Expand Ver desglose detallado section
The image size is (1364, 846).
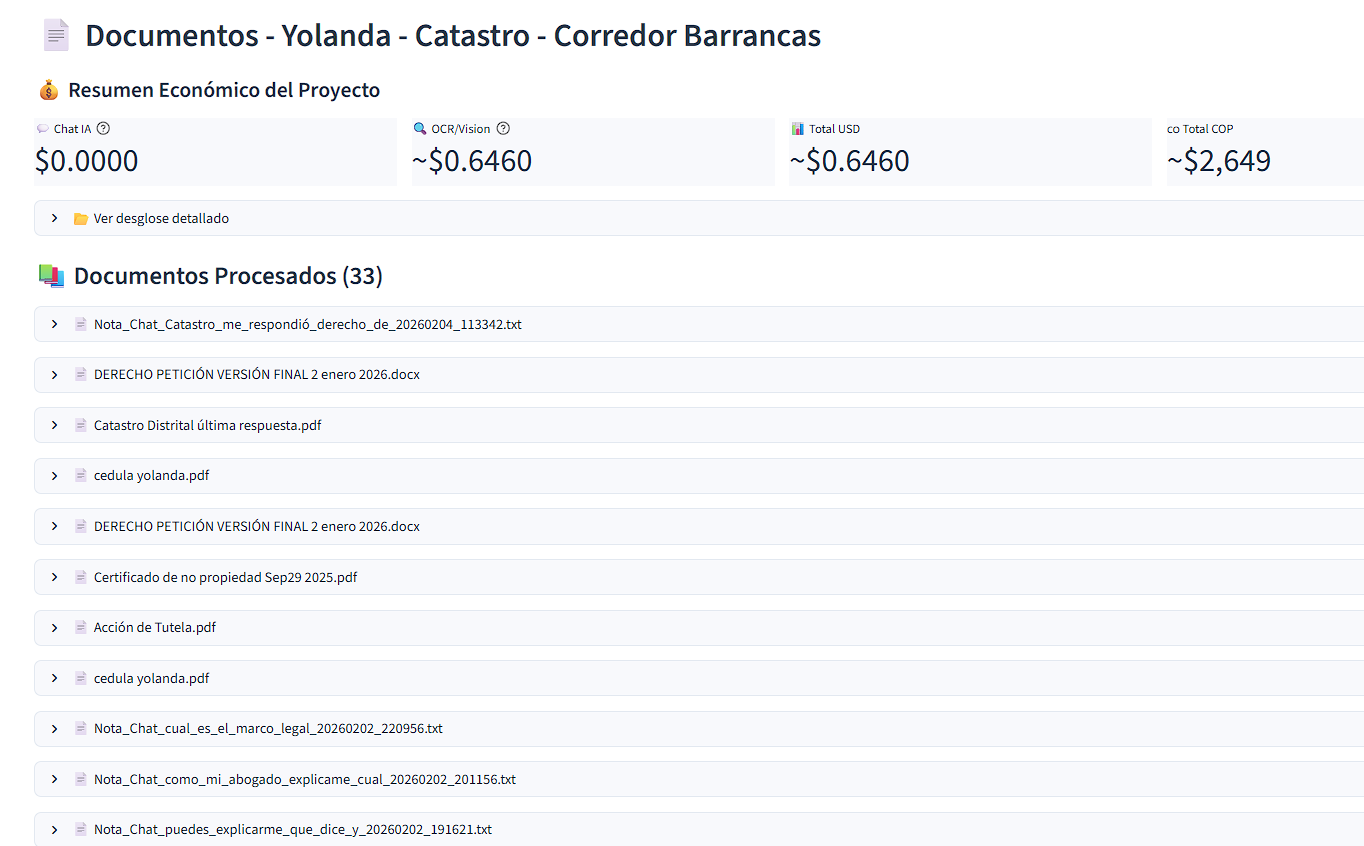tap(55, 218)
